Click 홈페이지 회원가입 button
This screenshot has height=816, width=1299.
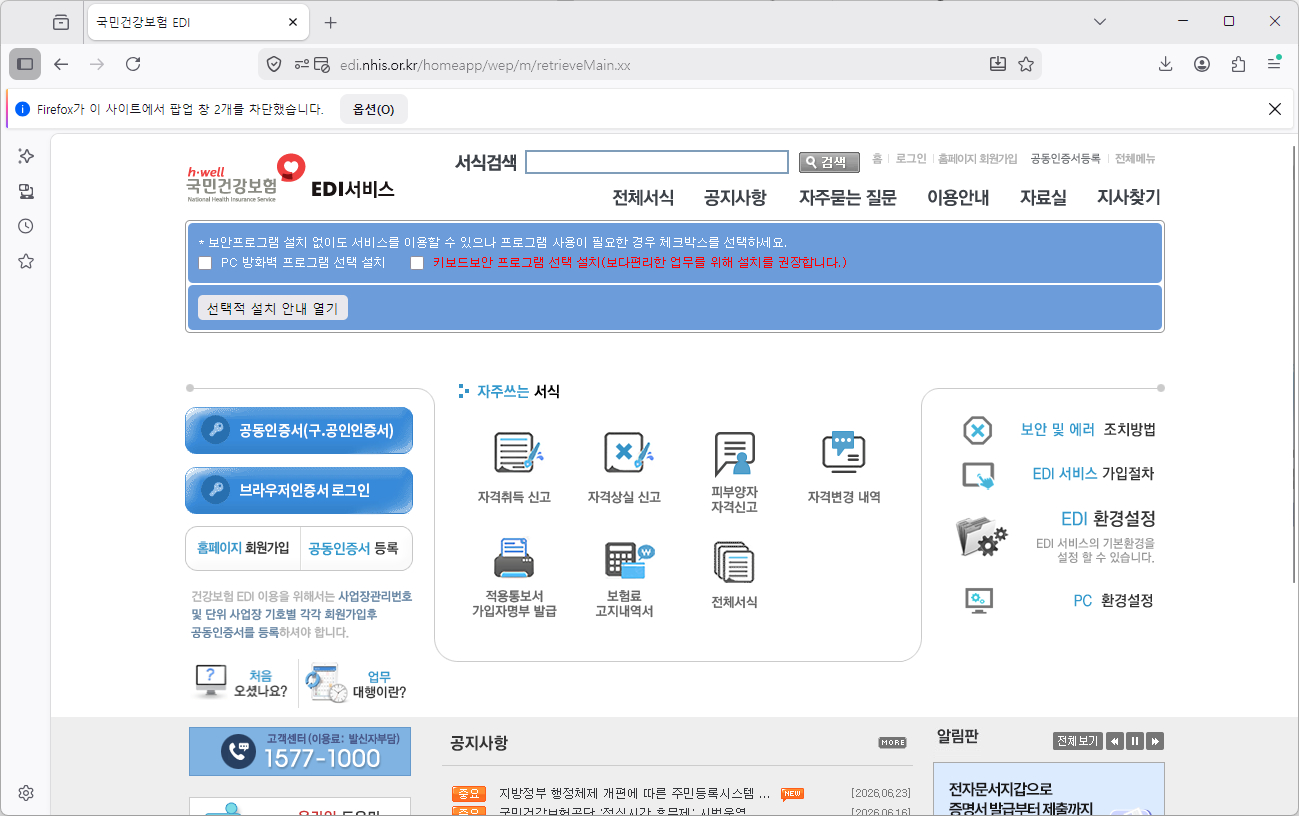243,548
